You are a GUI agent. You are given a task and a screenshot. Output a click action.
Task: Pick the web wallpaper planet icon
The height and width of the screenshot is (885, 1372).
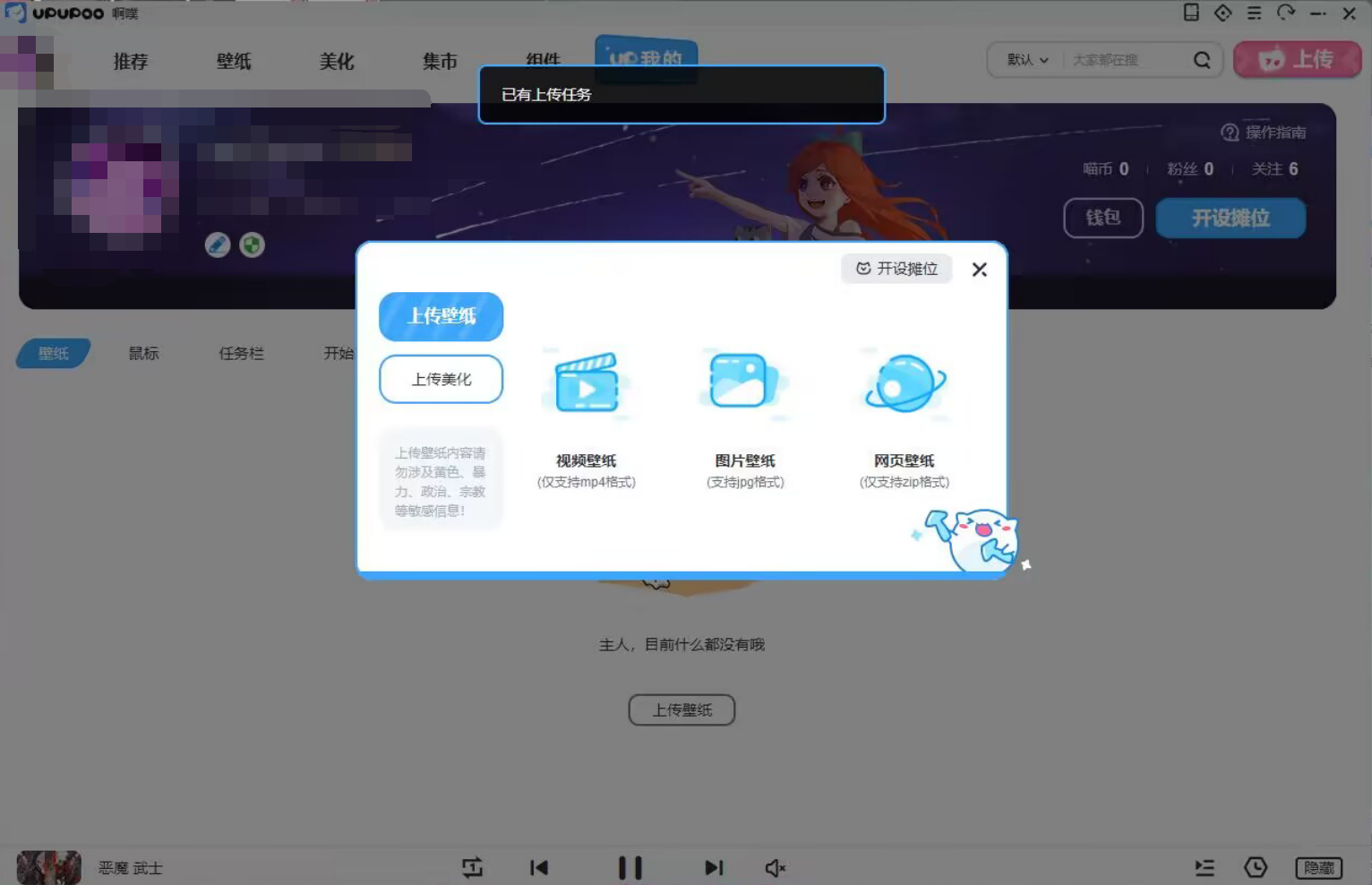905,383
